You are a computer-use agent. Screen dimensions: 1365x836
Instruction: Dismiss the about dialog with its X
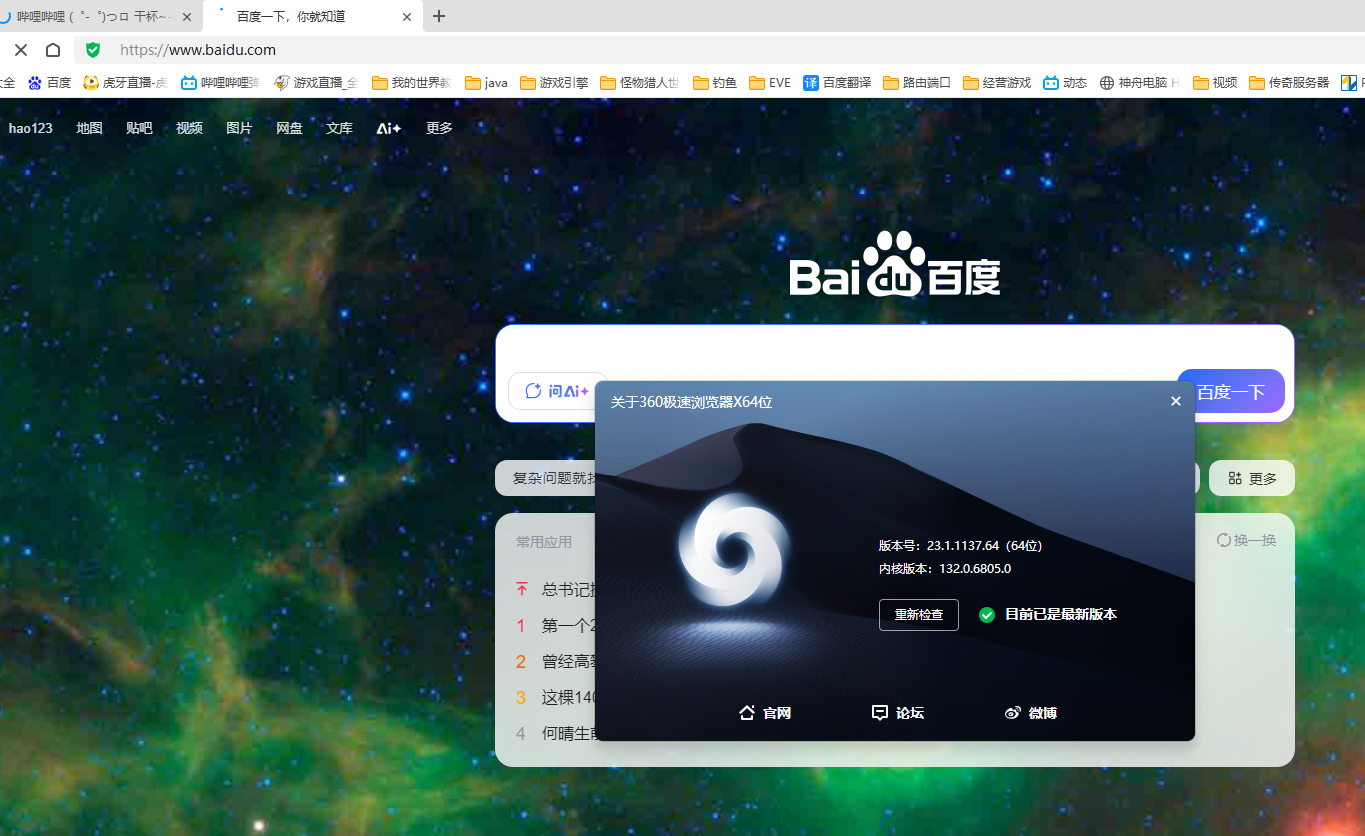click(x=1175, y=400)
